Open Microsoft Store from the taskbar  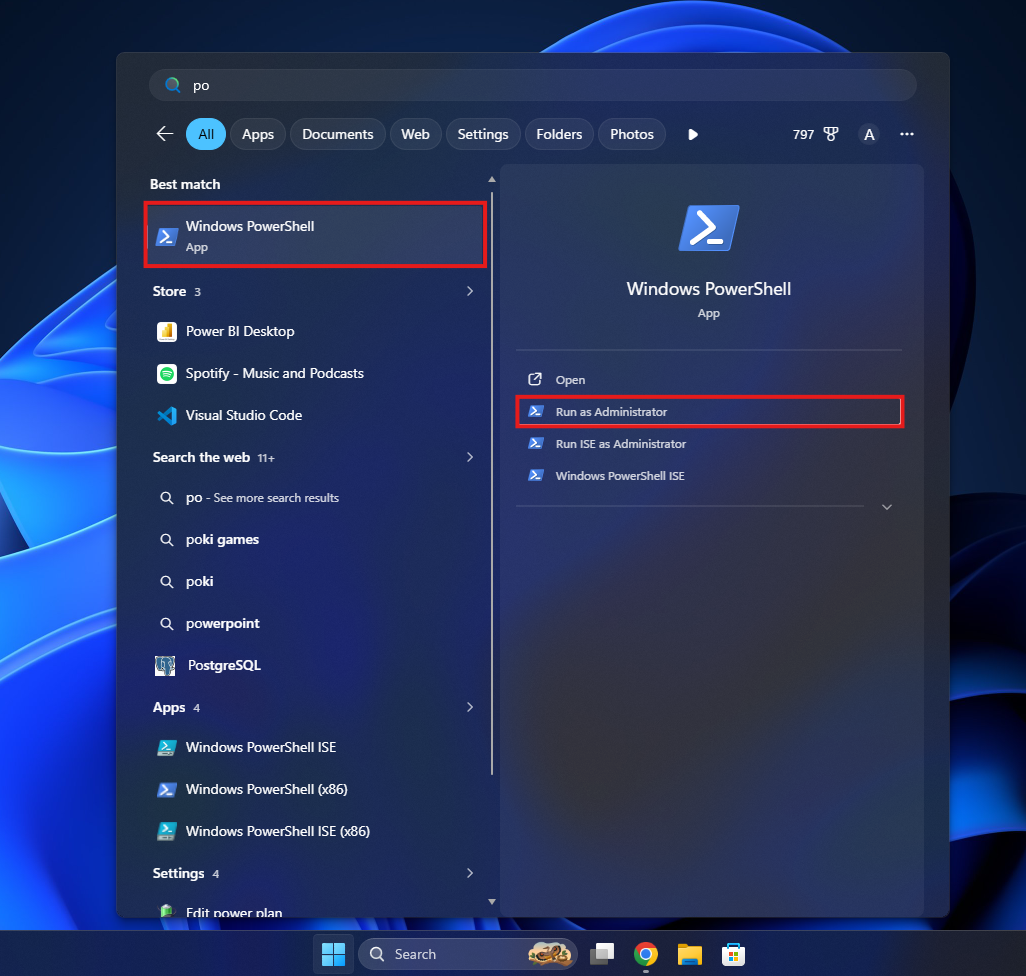[x=735, y=954]
